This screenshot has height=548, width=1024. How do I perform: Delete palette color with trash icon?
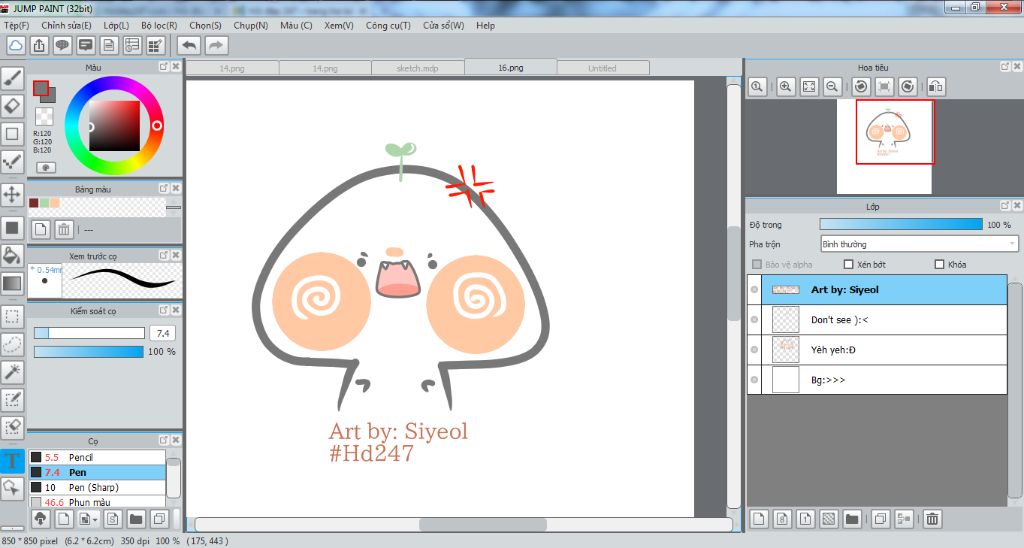[63, 229]
